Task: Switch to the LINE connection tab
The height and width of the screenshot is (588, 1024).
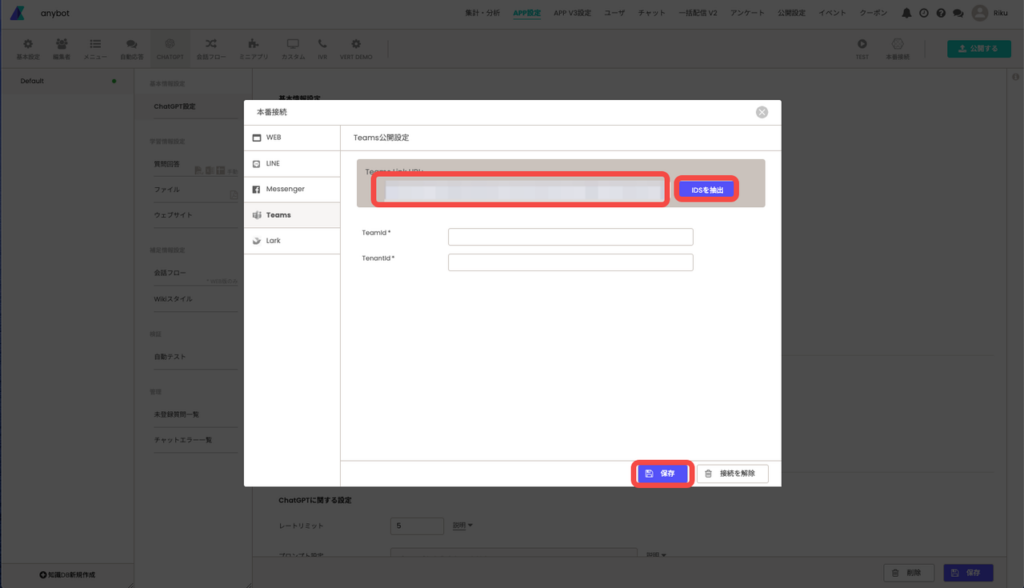Action: (x=292, y=163)
